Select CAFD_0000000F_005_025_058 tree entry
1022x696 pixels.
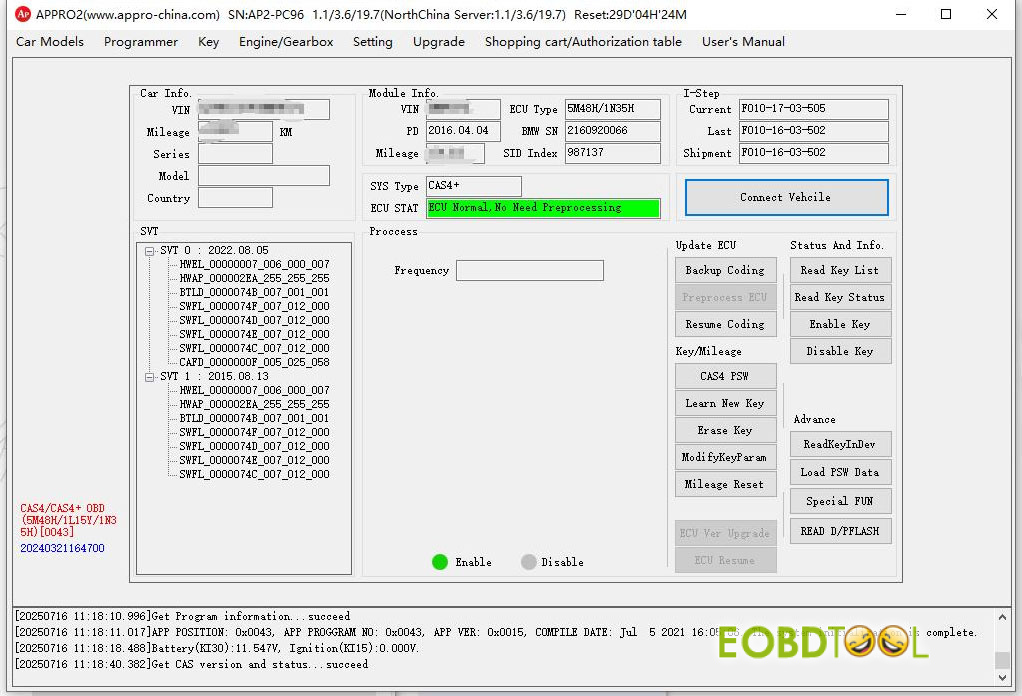(254, 362)
